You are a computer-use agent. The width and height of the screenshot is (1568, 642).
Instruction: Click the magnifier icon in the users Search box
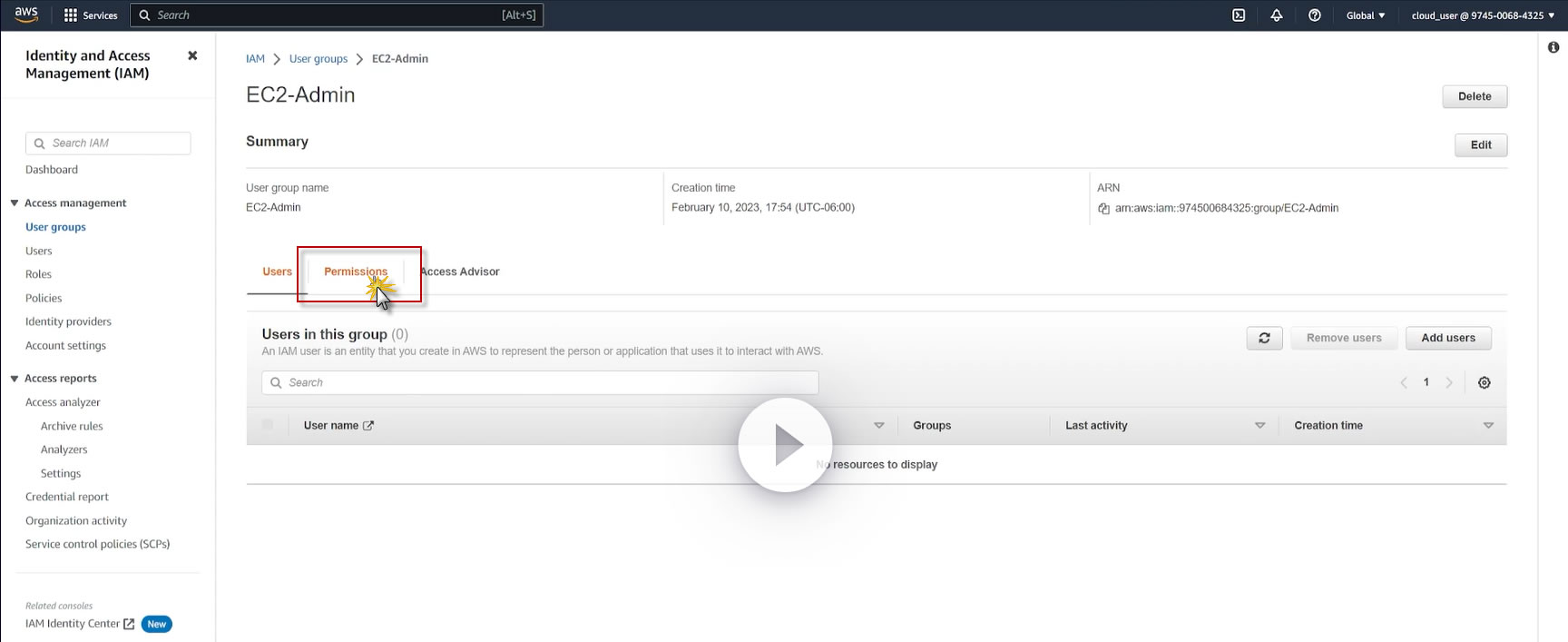[x=276, y=382]
